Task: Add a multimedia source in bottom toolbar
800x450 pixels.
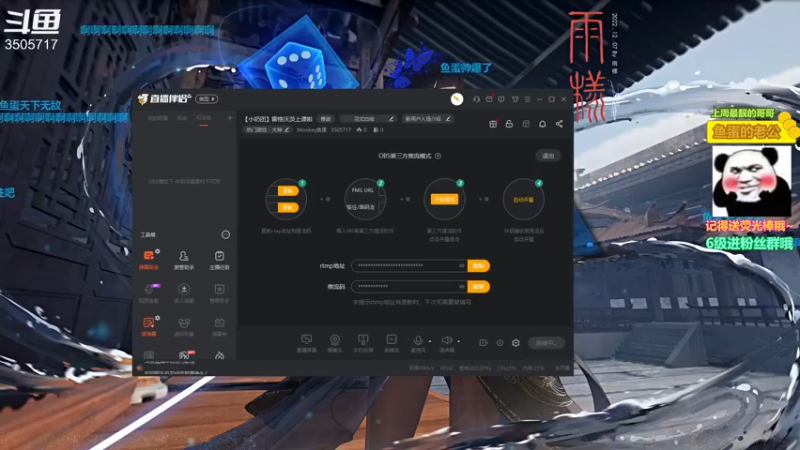Action: coord(391,343)
